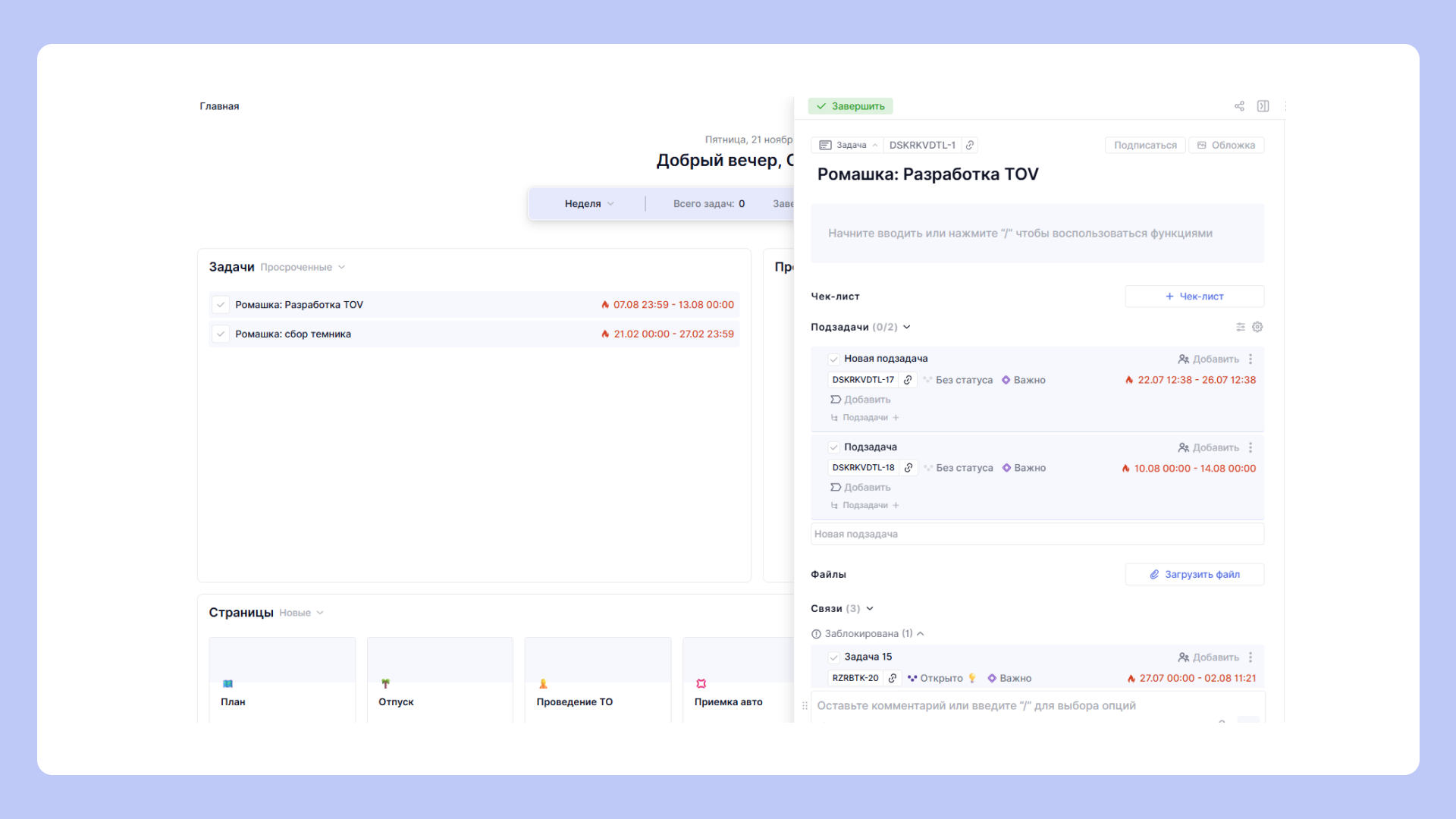The width and height of the screenshot is (1456, 819).
Task: Open subtasks filter sliders icon
Action: pyautogui.click(x=1241, y=327)
